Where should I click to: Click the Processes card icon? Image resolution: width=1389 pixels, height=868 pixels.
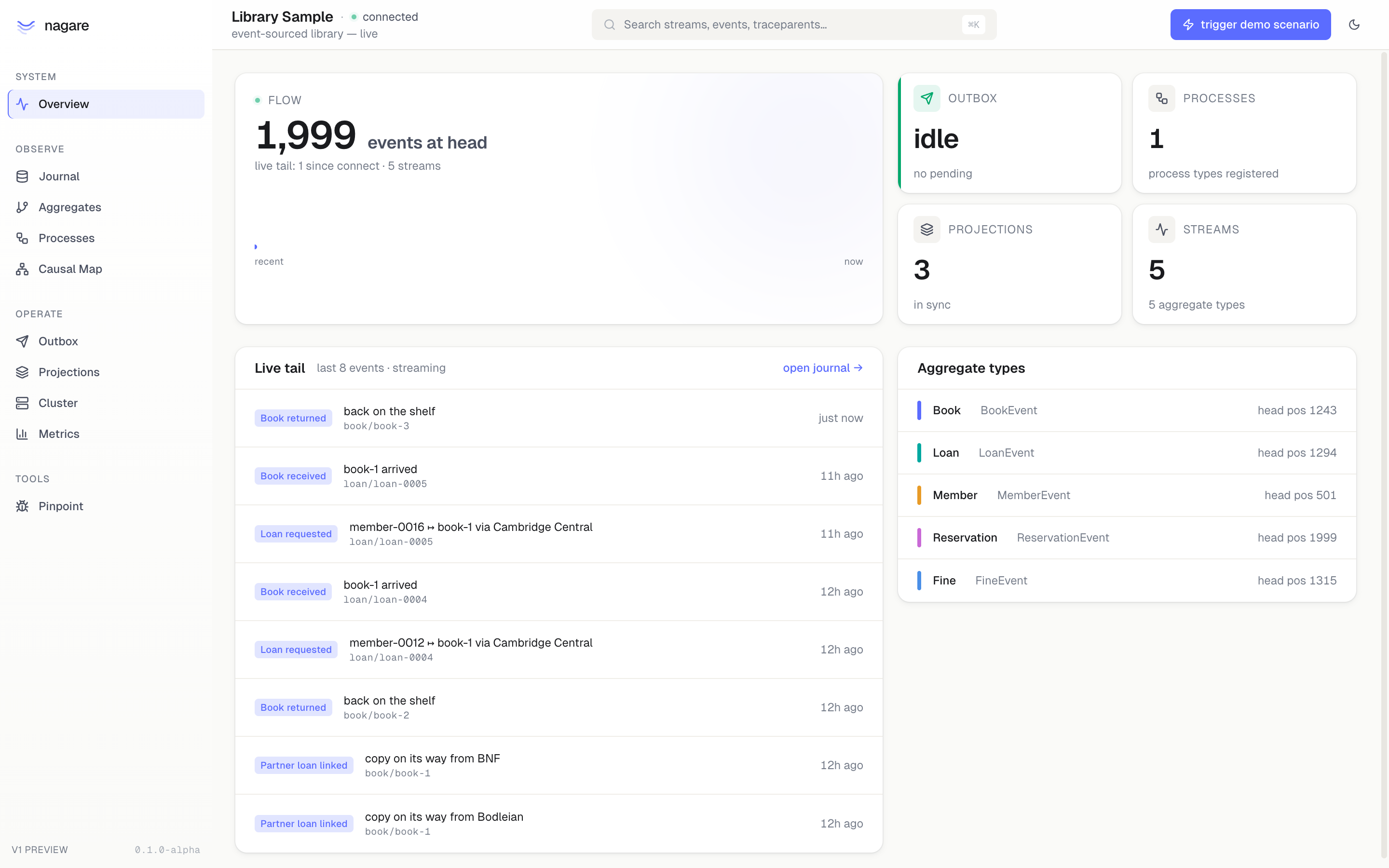[x=1162, y=98]
